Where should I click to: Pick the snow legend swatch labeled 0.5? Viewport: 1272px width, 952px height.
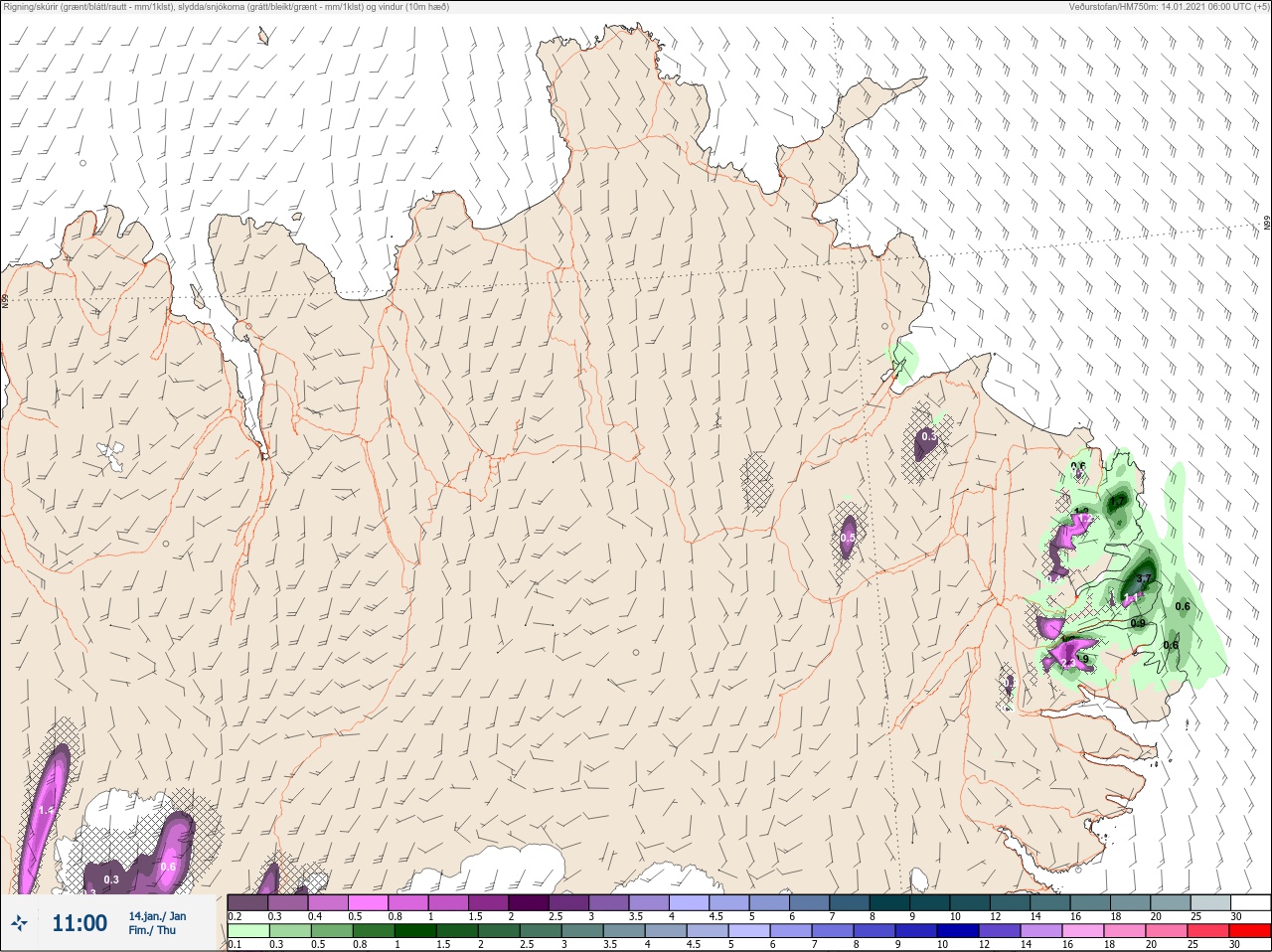(368, 902)
